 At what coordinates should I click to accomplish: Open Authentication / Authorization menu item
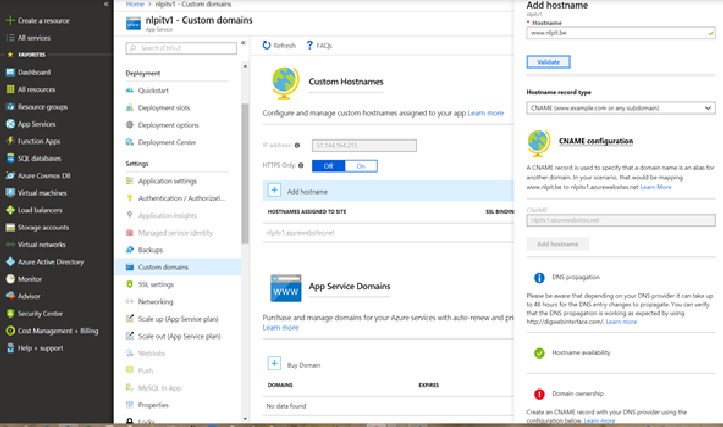(181, 198)
